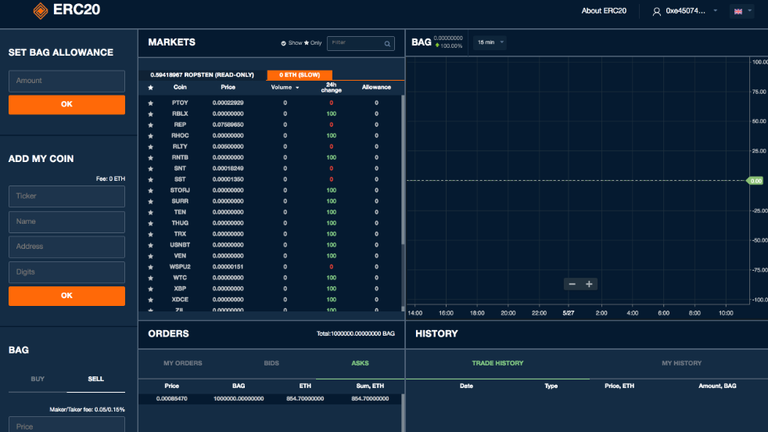
Task: Favorite the SST coin star
Action: click(150, 180)
